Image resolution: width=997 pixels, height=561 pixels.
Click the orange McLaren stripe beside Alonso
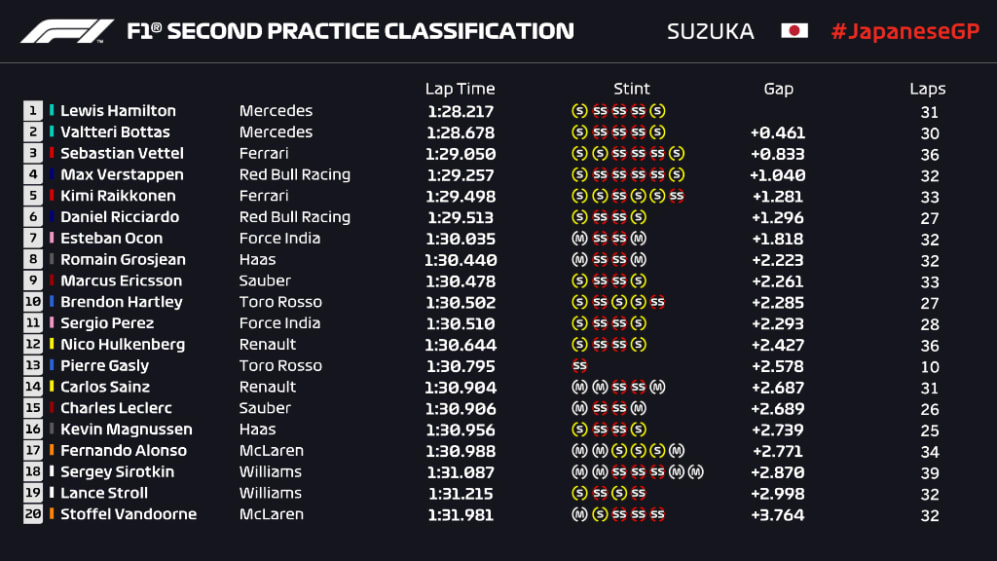(51, 451)
